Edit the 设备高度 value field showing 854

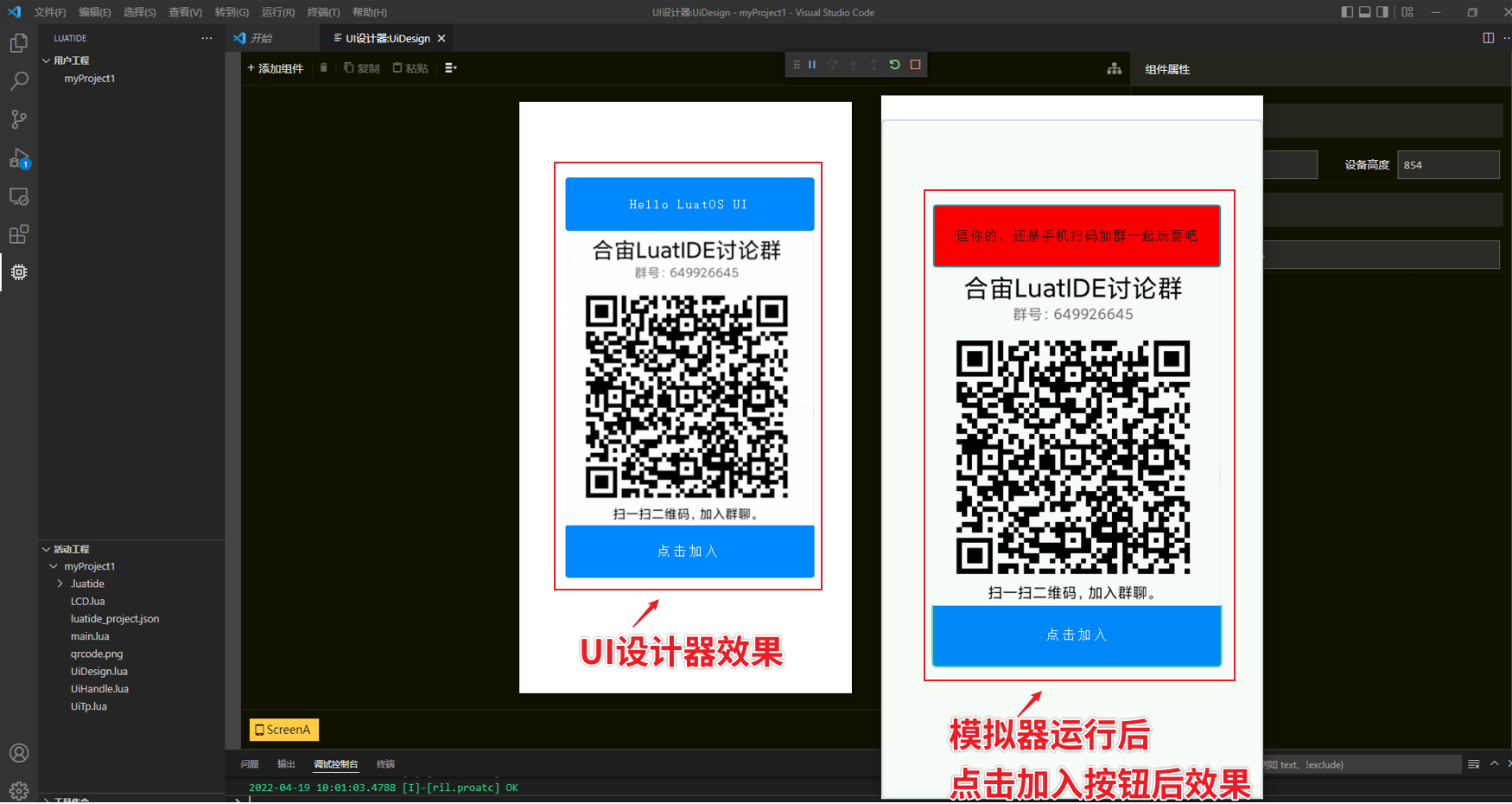[1448, 164]
